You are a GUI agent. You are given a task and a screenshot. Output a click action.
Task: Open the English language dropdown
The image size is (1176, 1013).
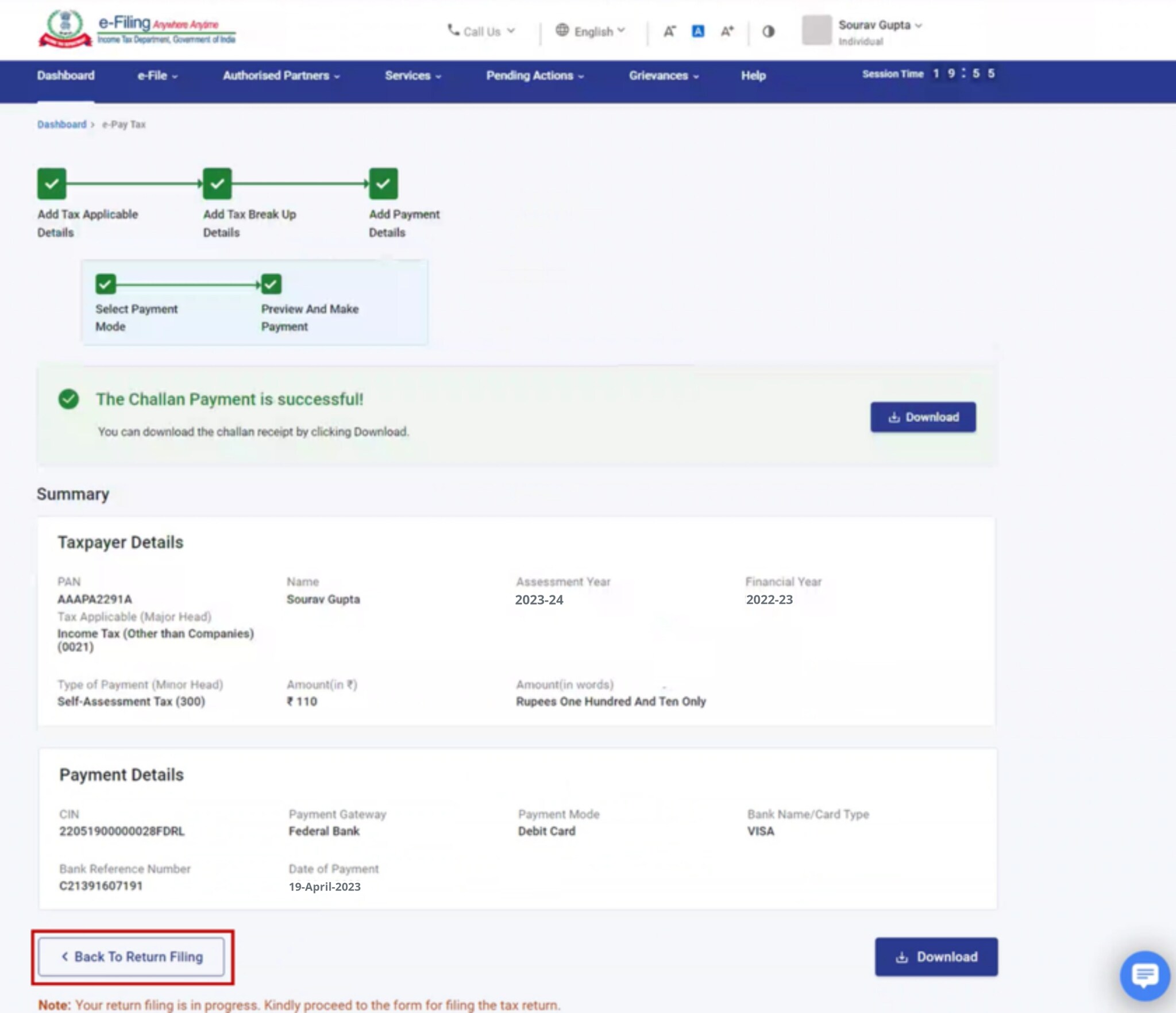pyautogui.click(x=591, y=32)
